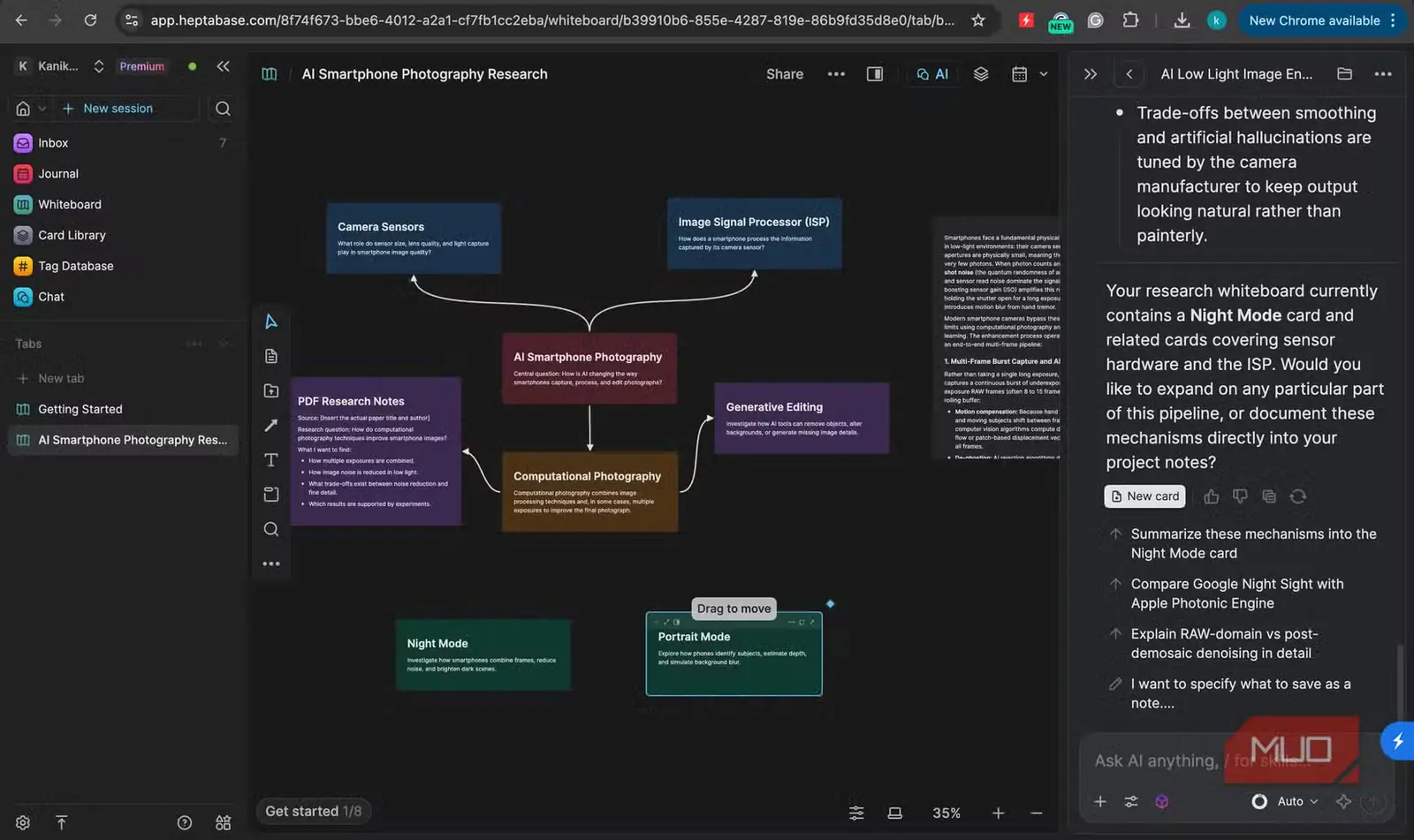Toggle the right sidebar layout
The width and height of the screenshot is (1414, 840).
[875, 74]
